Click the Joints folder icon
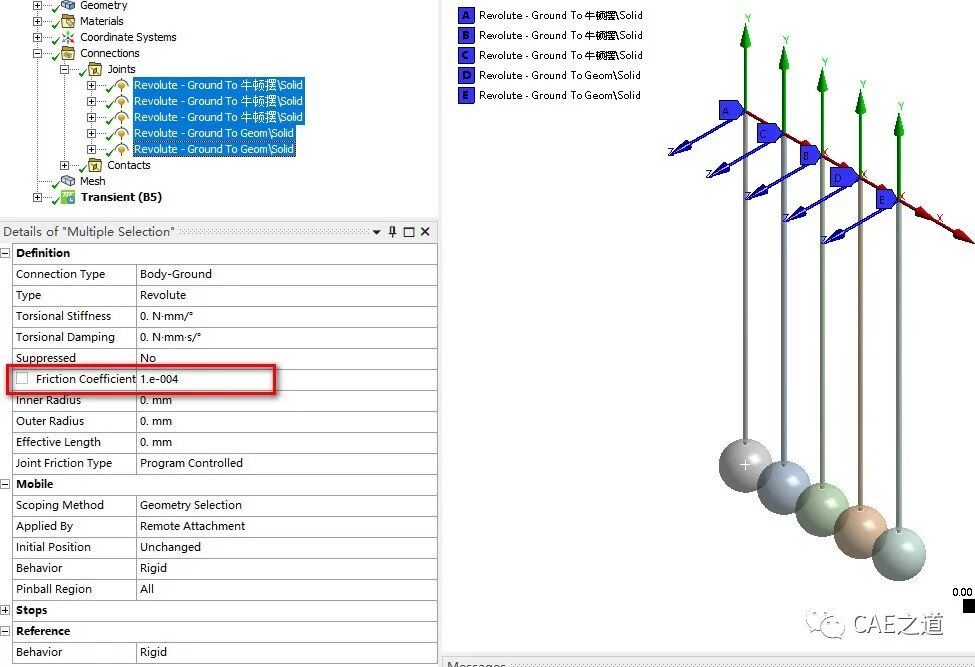This screenshot has height=667, width=975. coord(95,69)
